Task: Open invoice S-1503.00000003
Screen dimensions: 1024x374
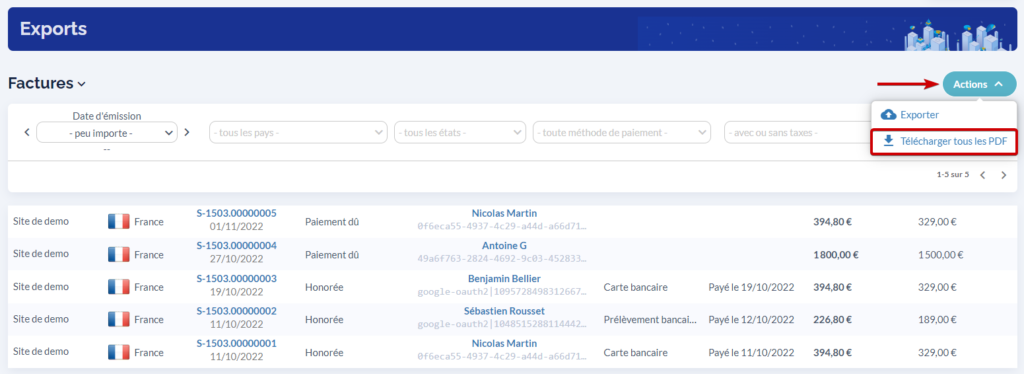Action: (236, 278)
